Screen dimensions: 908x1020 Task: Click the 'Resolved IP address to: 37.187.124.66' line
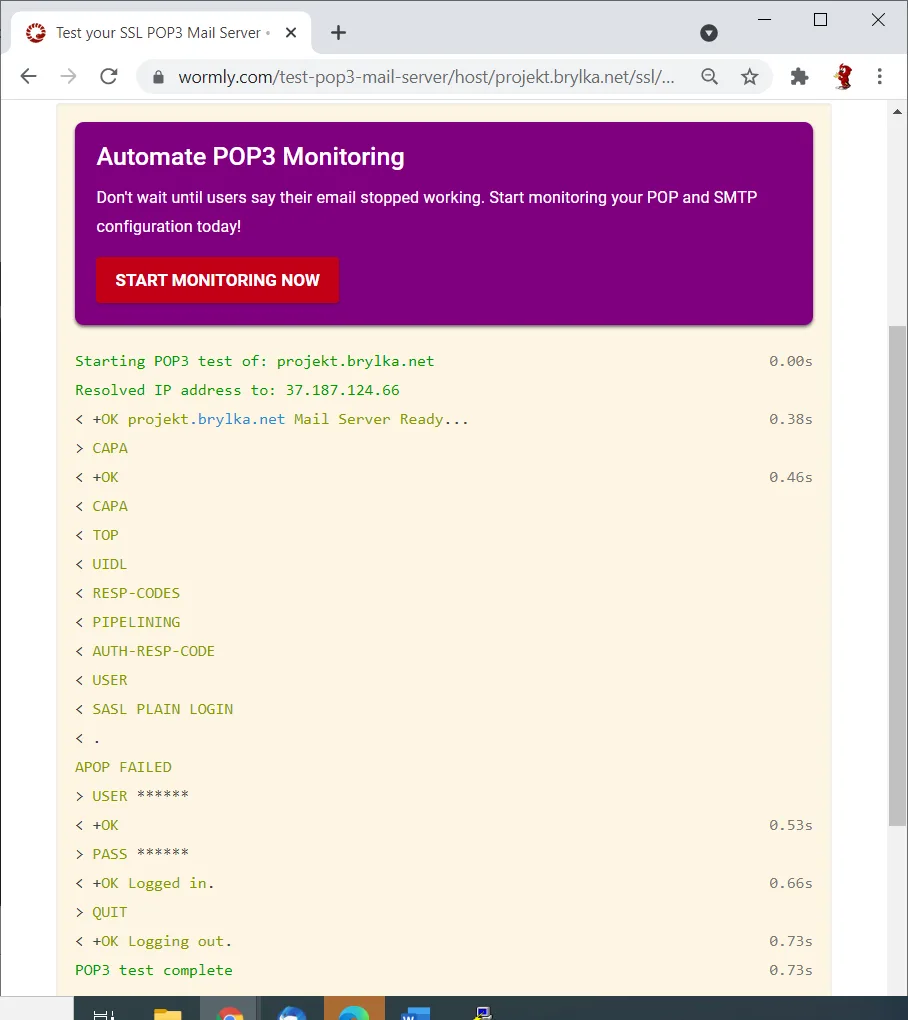[x=237, y=390]
